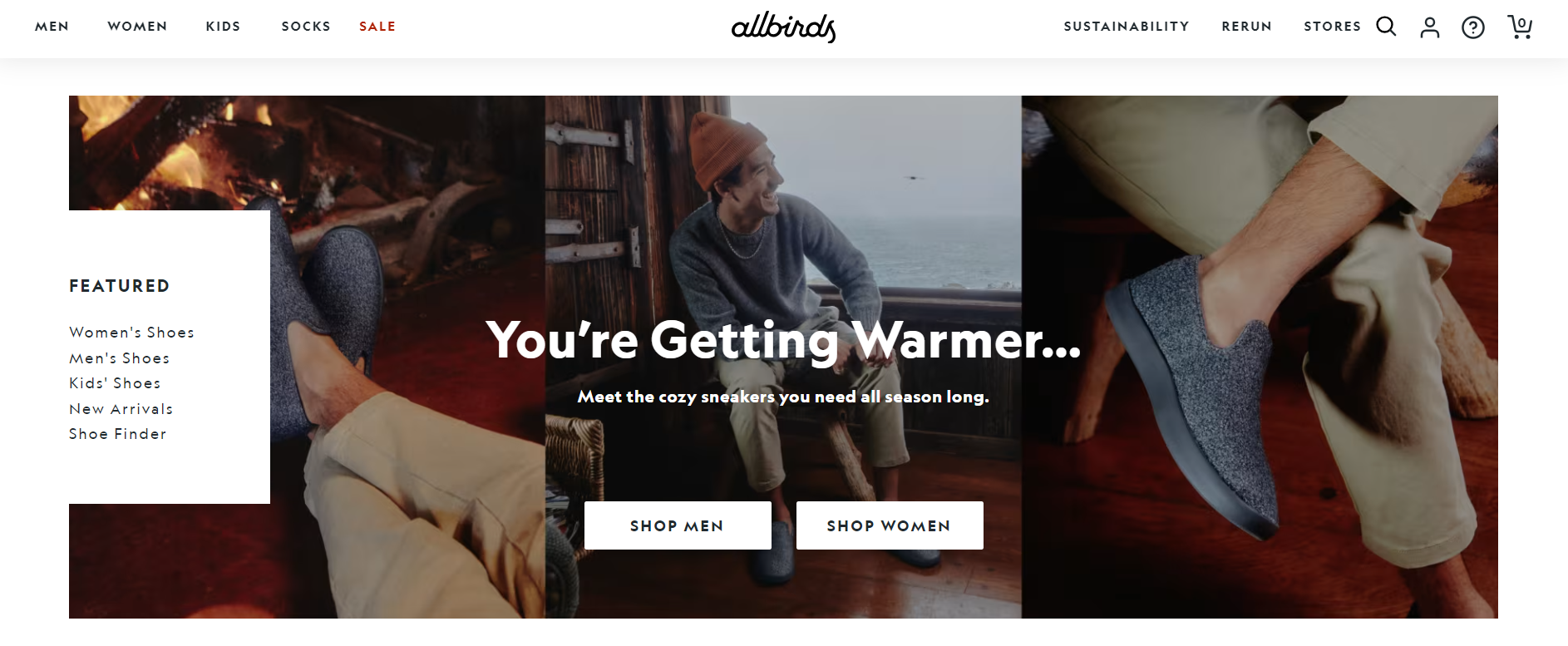Viewport: 1568px width, 646px height.
Task: Go to the Allbirds logo homepage
Action: pos(783,27)
